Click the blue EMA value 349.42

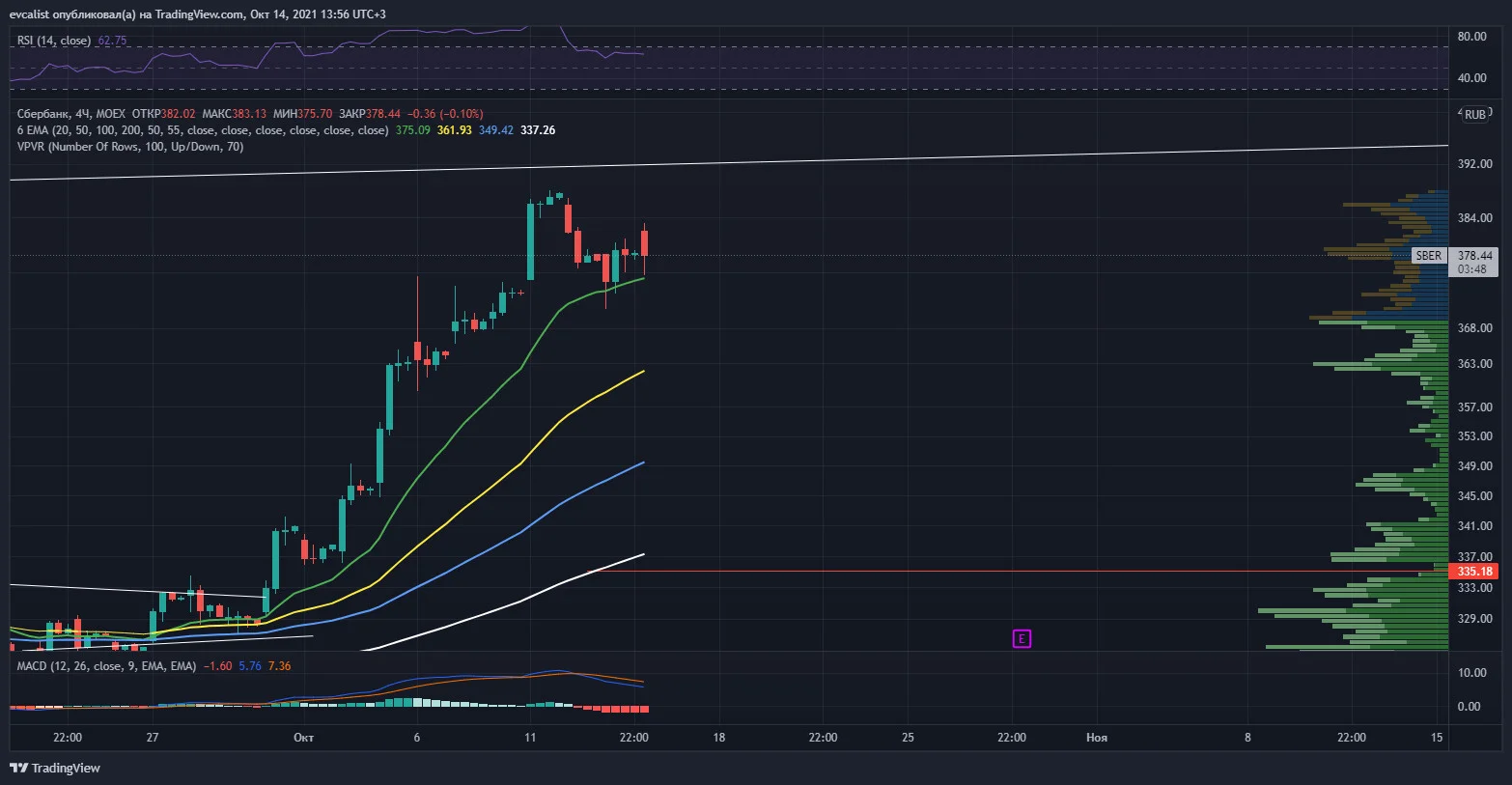[x=496, y=130]
